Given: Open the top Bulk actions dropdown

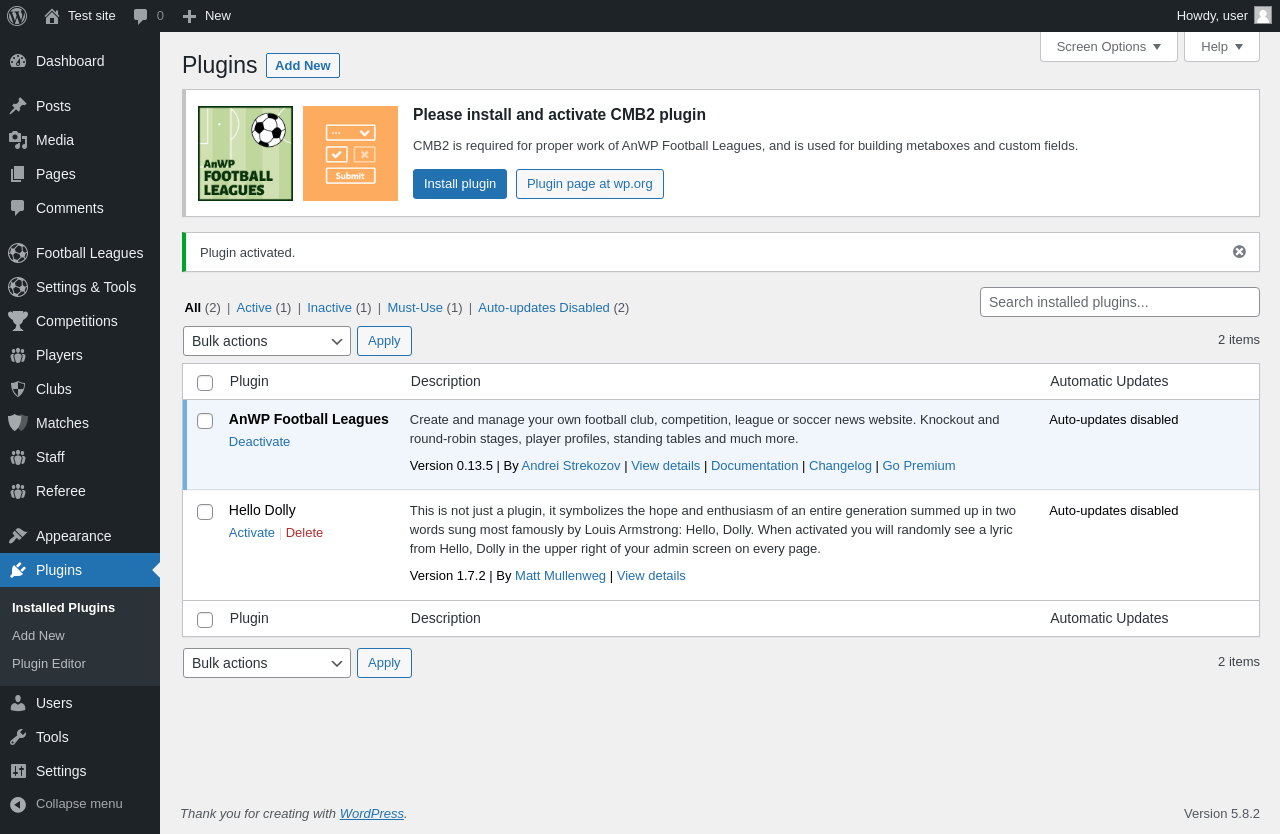Looking at the screenshot, I should (267, 341).
